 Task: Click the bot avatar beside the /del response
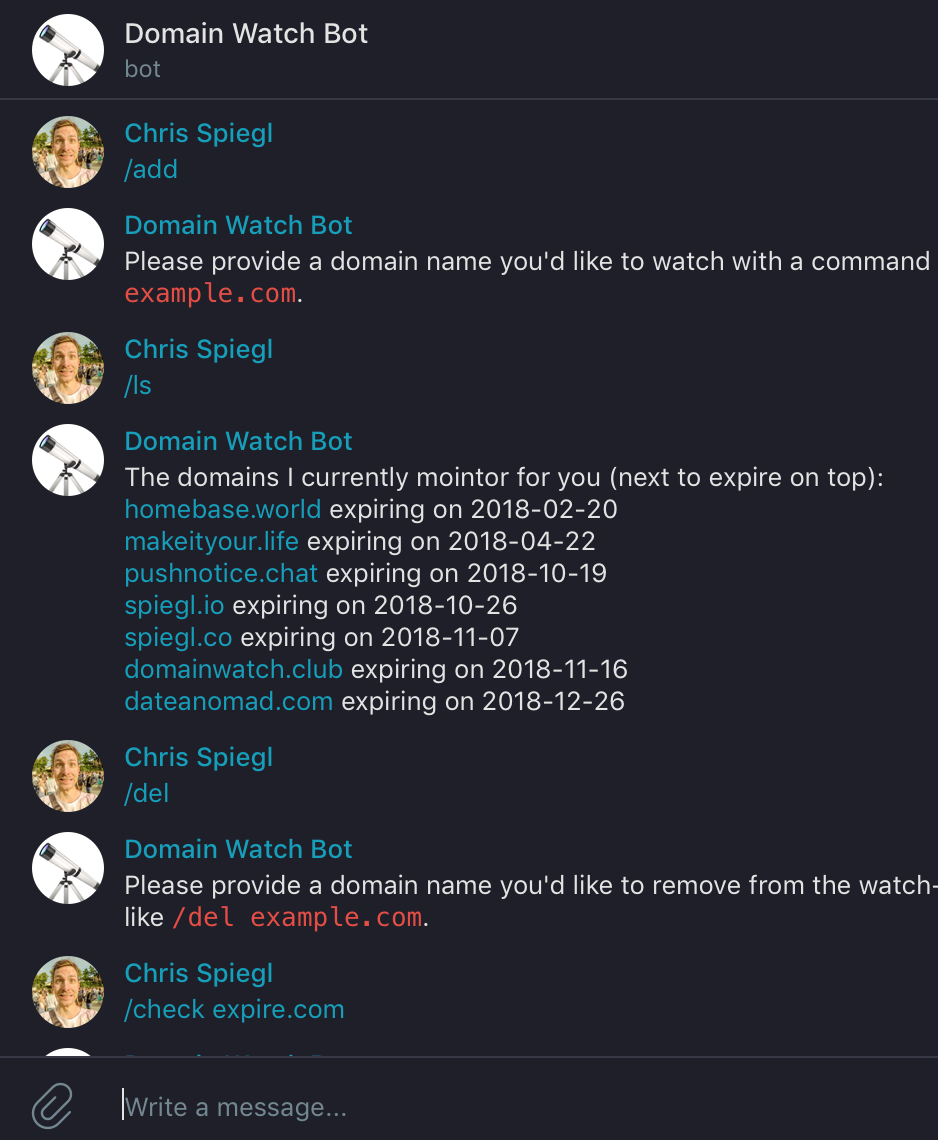(x=67, y=867)
